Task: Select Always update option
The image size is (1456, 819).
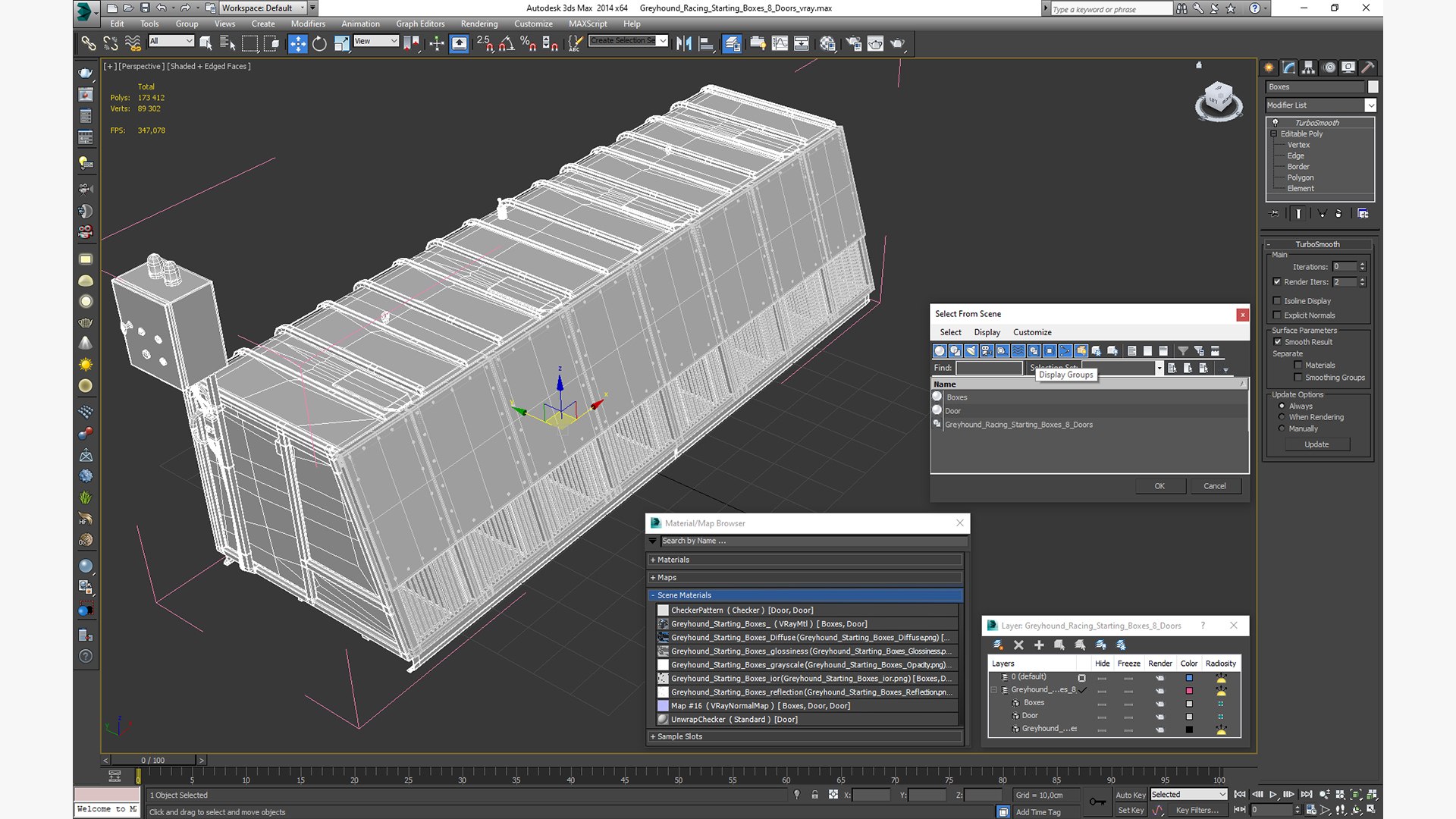Action: 1282,406
